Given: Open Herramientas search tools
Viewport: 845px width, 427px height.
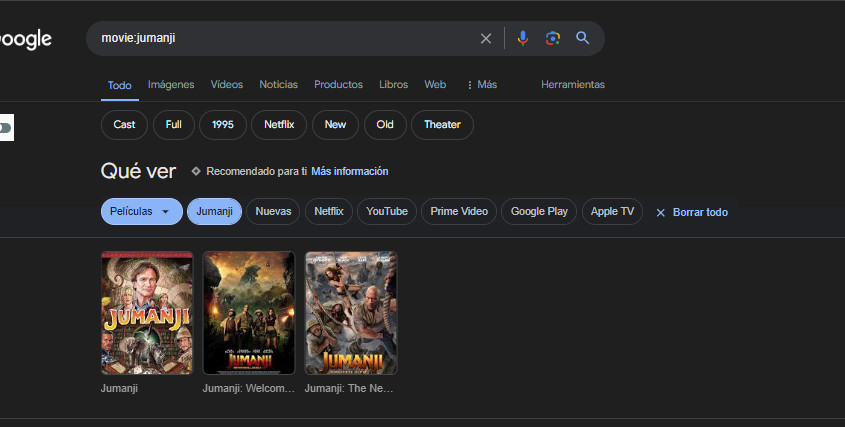Looking at the screenshot, I should pos(572,85).
